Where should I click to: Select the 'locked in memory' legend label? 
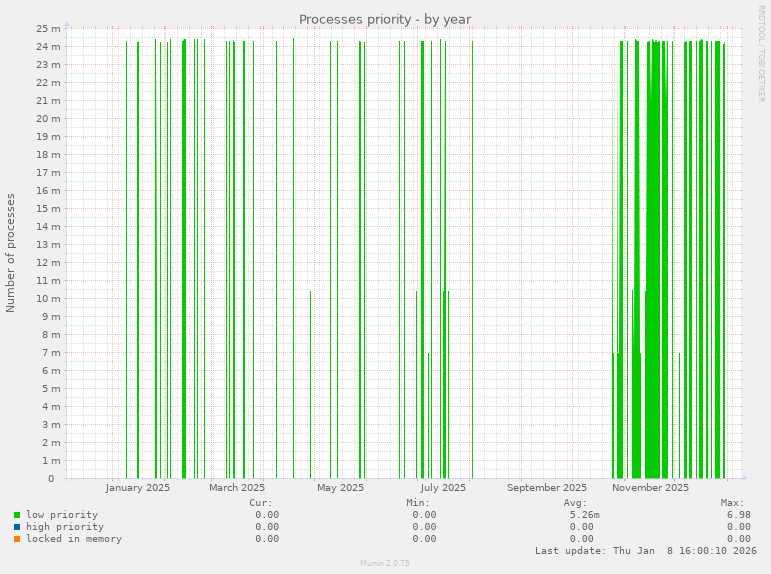[74, 539]
